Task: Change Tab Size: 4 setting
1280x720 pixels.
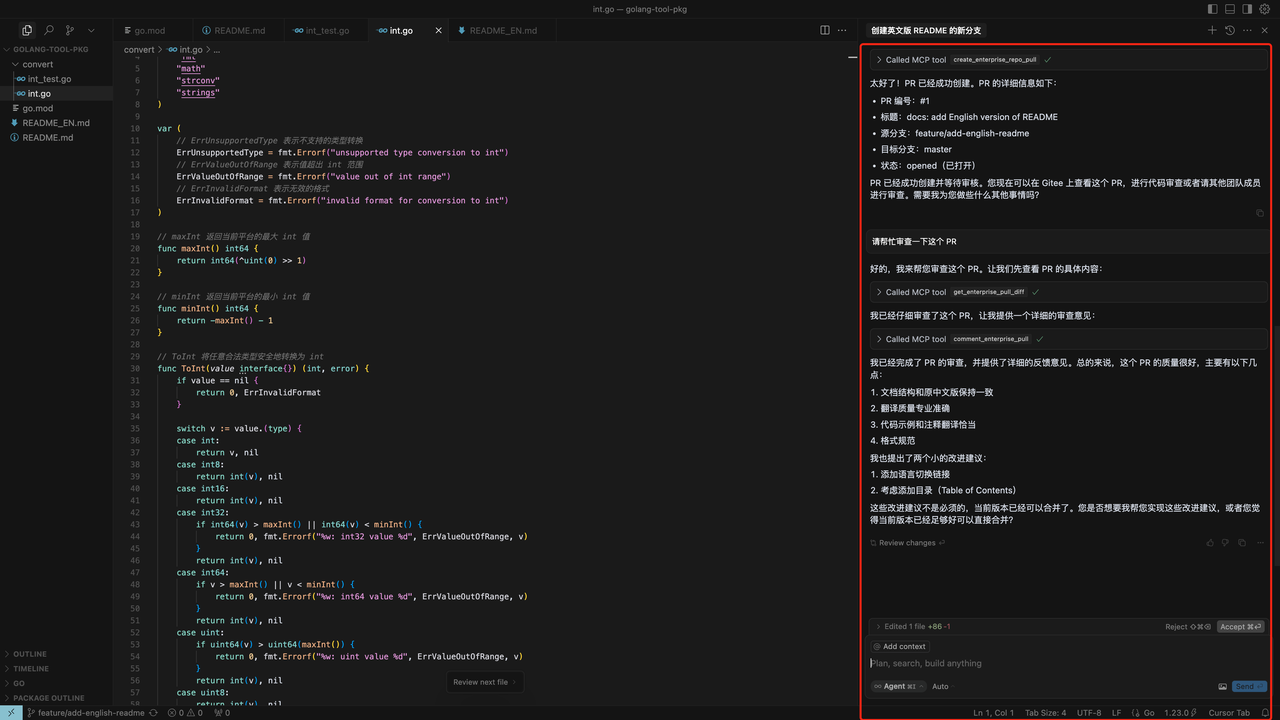Action: 1045,713
